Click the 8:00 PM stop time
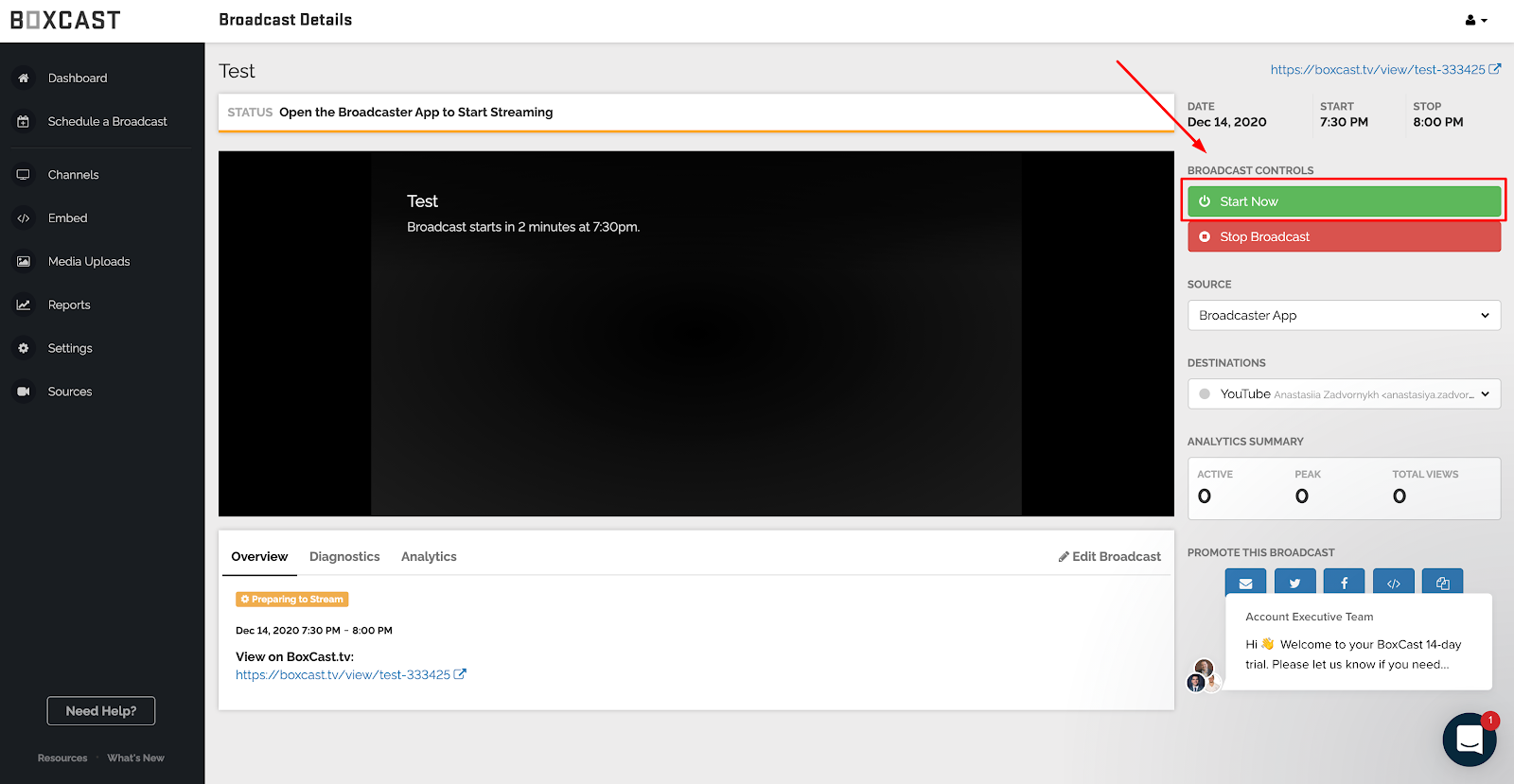This screenshot has width=1514, height=784. tap(1438, 122)
